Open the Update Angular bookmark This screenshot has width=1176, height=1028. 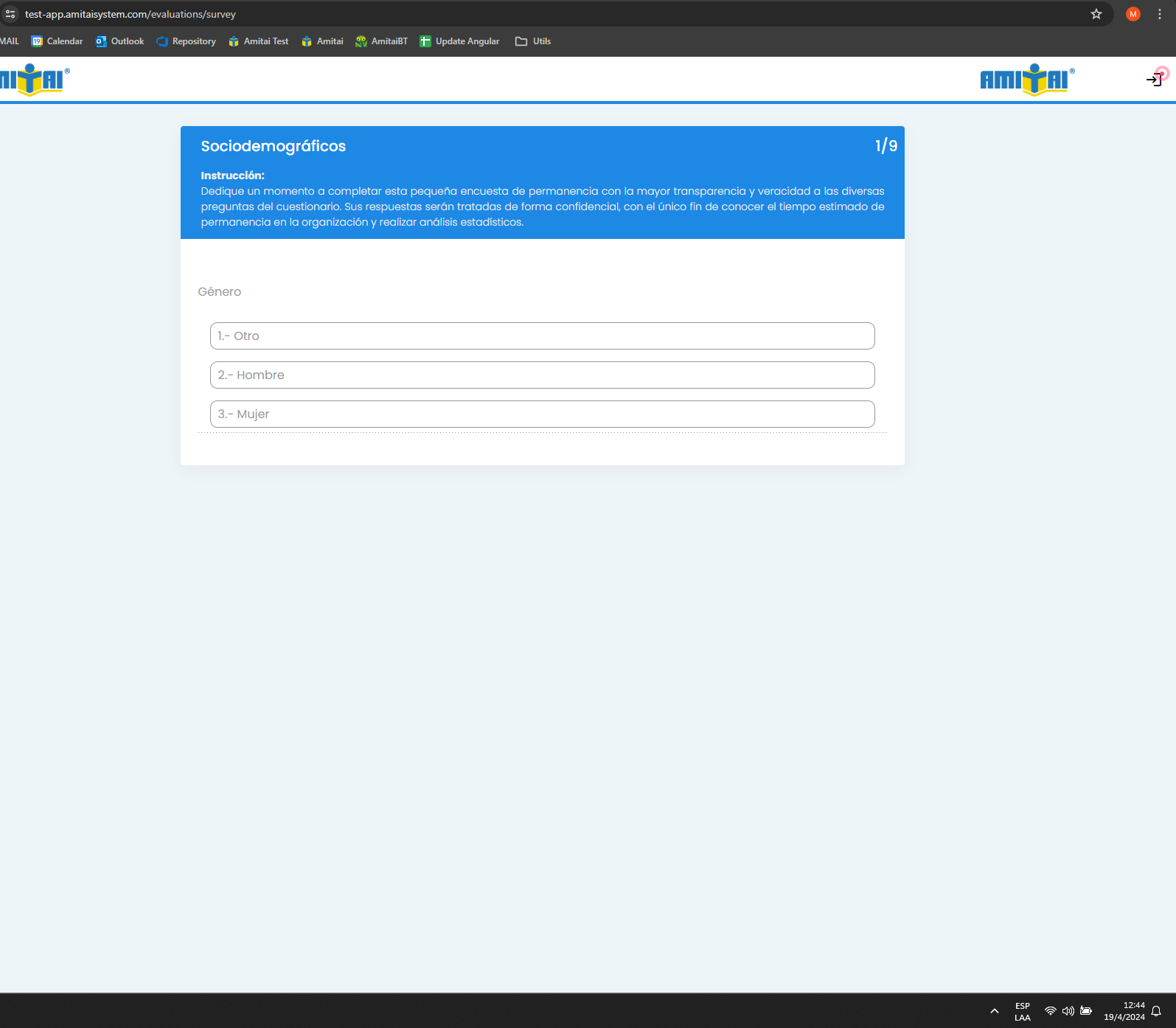pos(459,41)
